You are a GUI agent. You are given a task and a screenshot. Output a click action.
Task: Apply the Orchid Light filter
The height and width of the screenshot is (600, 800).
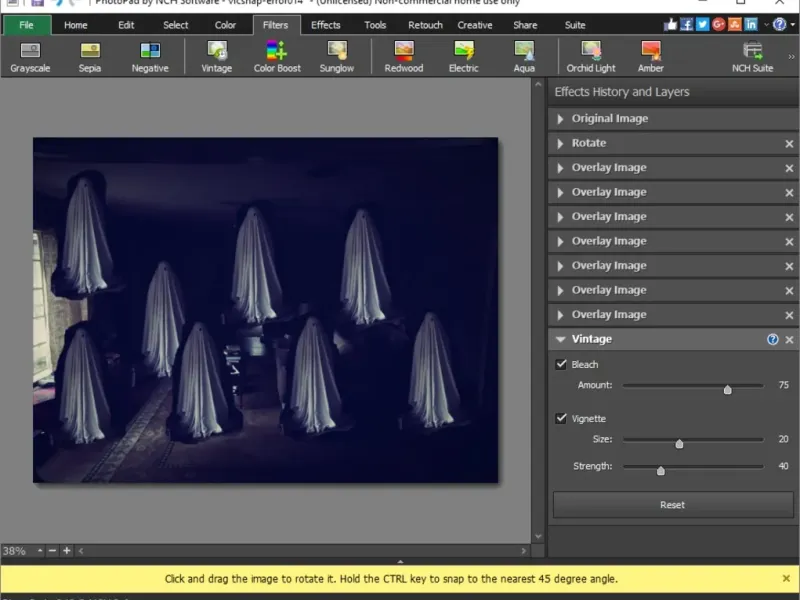591,57
